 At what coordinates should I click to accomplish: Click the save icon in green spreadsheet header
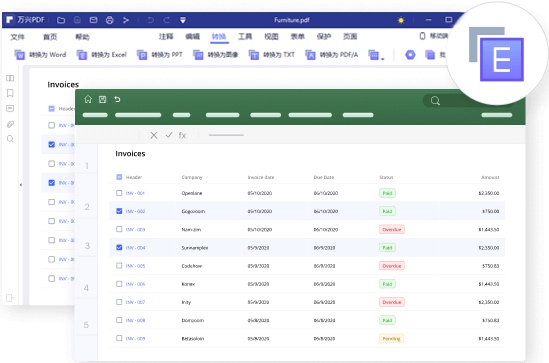click(103, 99)
